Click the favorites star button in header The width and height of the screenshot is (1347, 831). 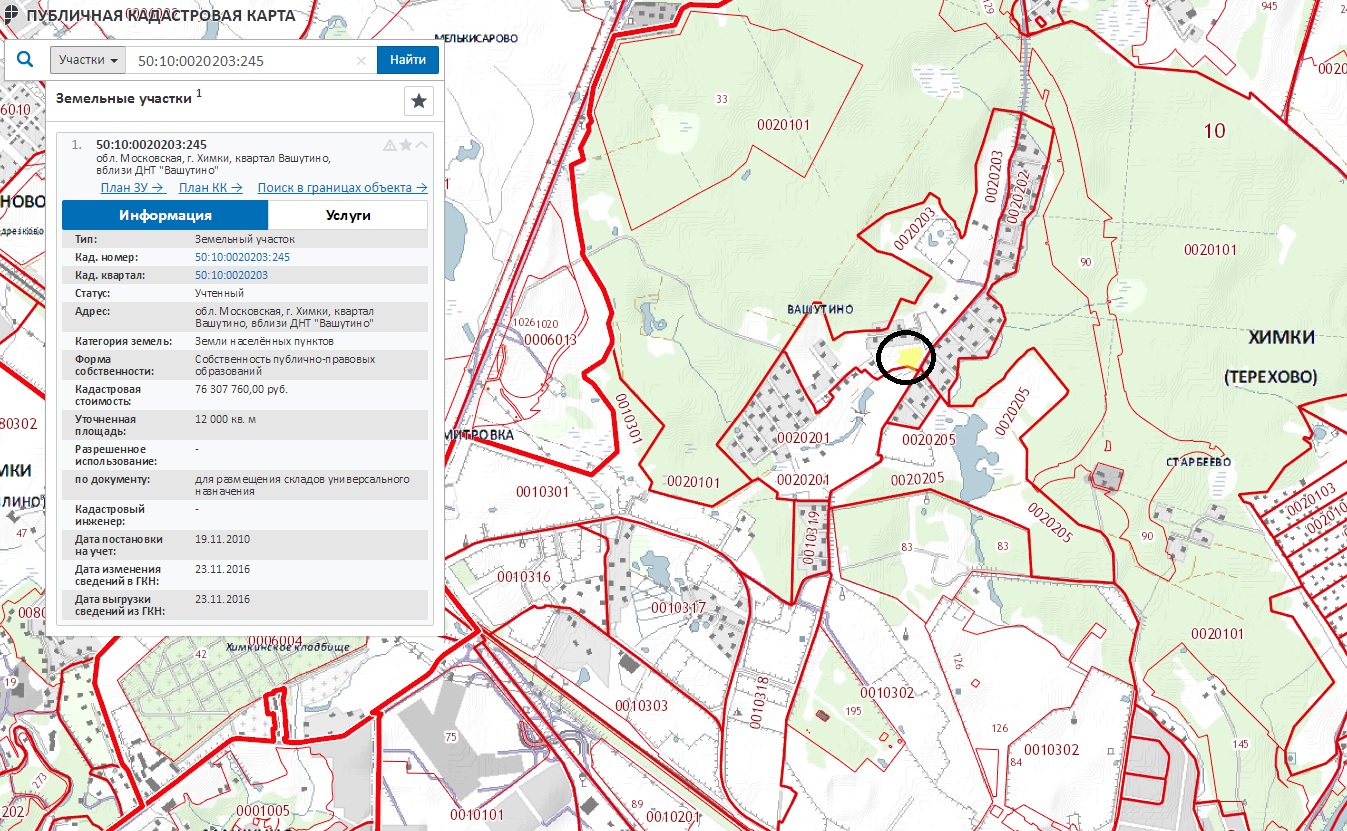[419, 101]
